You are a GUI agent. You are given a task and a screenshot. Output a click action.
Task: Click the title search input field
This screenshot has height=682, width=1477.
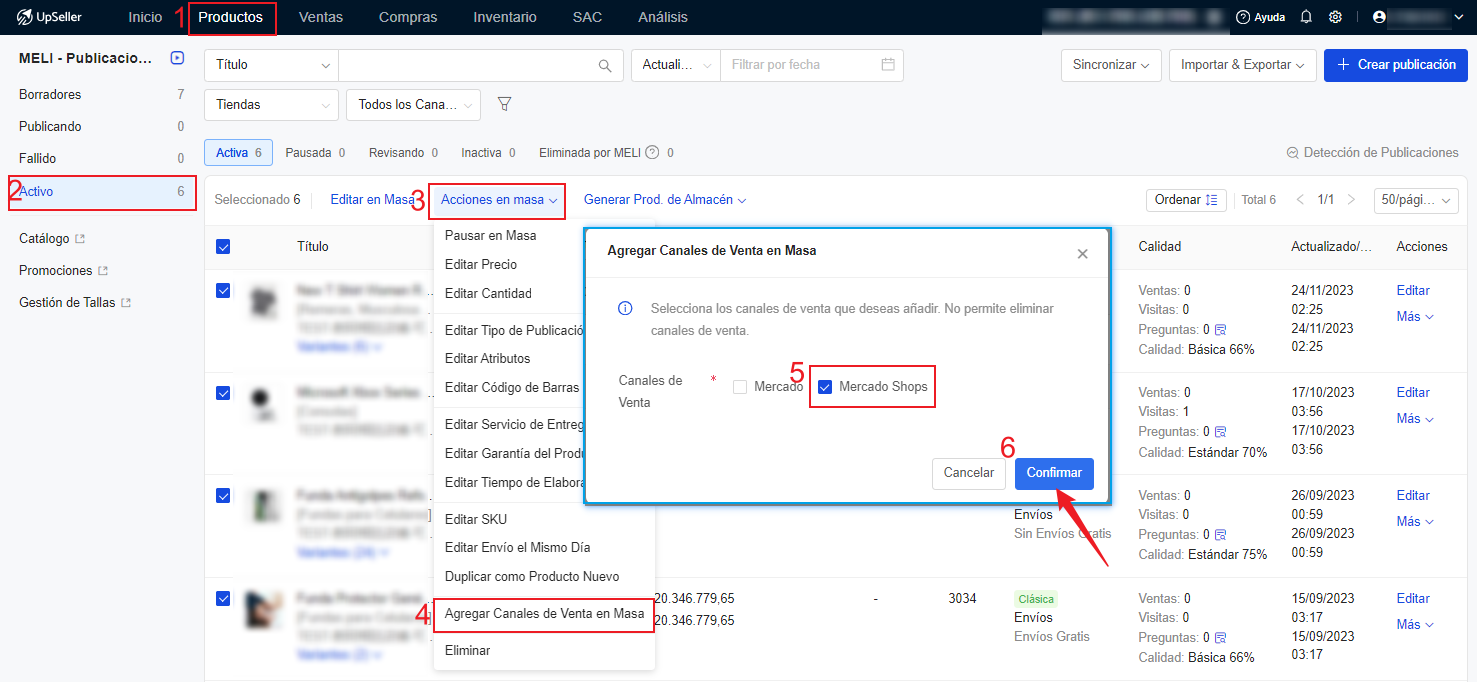click(x=467, y=65)
